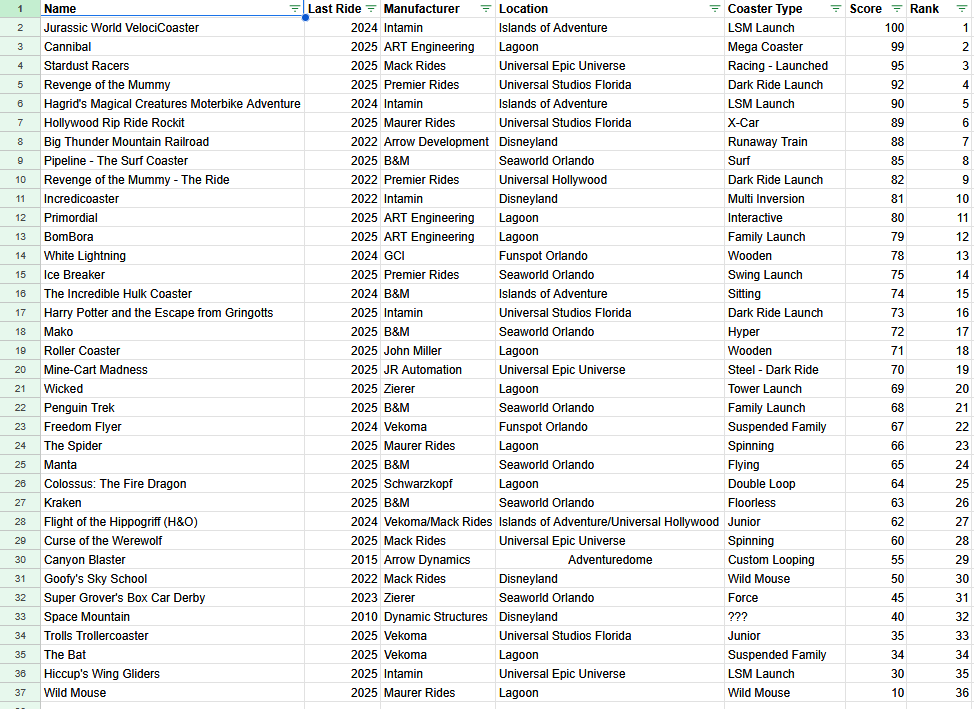Click the Cannibal name cell

point(173,47)
